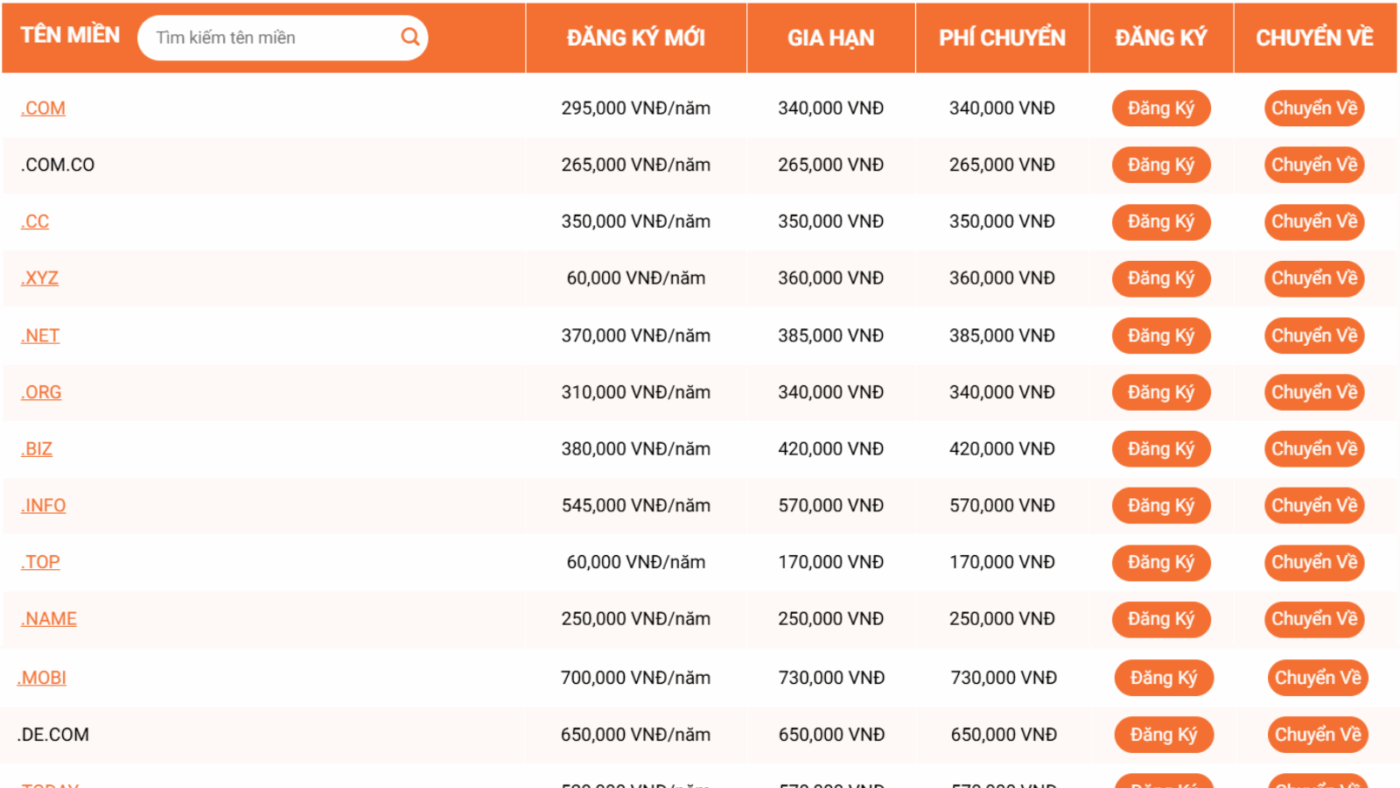Open the .TOP domain link
Image resolution: width=1400 pixels, height=788 pixels.
pyautogui.click(x=40, y=562)
